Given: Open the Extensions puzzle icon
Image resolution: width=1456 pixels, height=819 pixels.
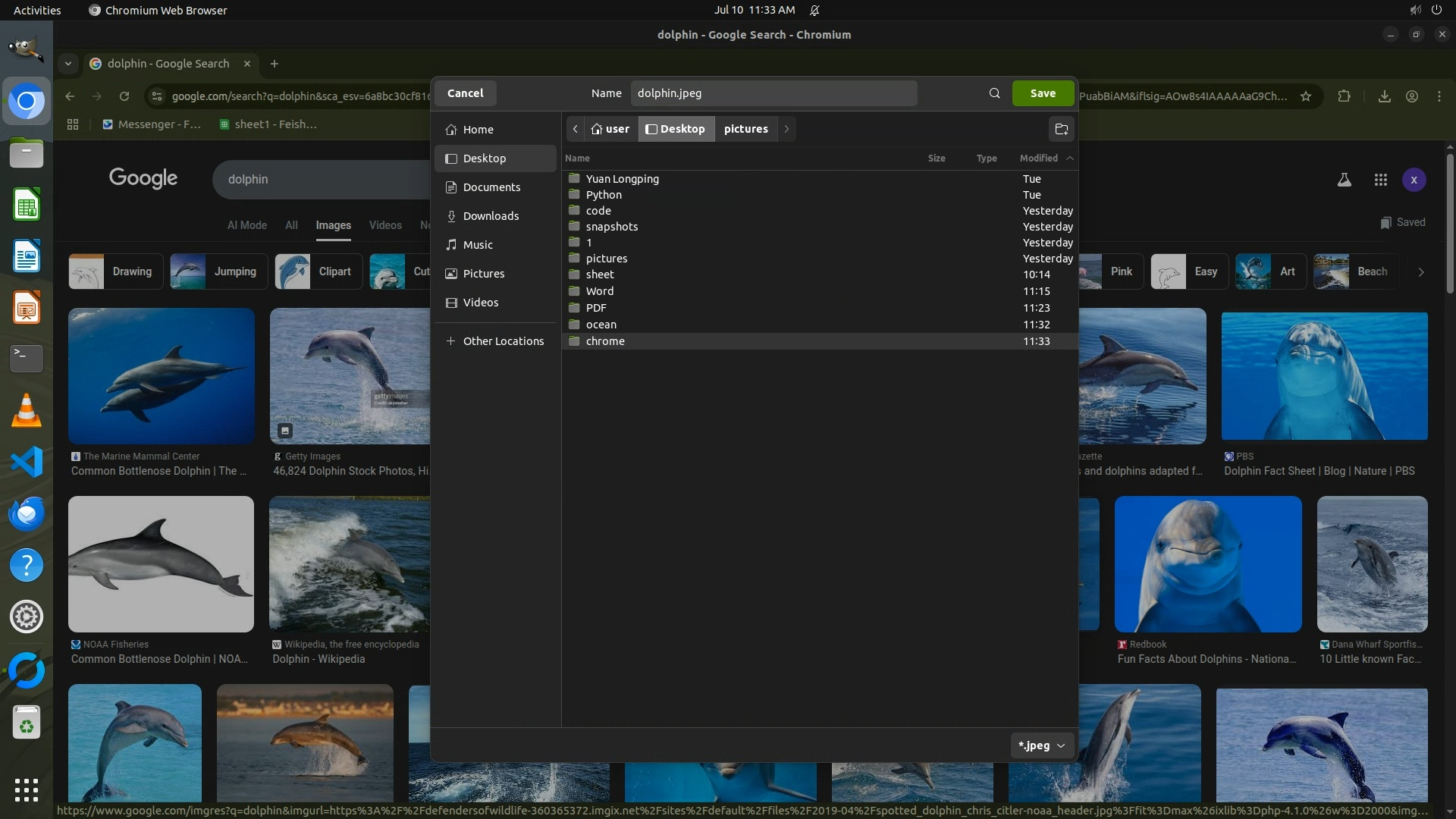Looking at the screenshot, I should pyautogui.click(x=1344, y=96).
